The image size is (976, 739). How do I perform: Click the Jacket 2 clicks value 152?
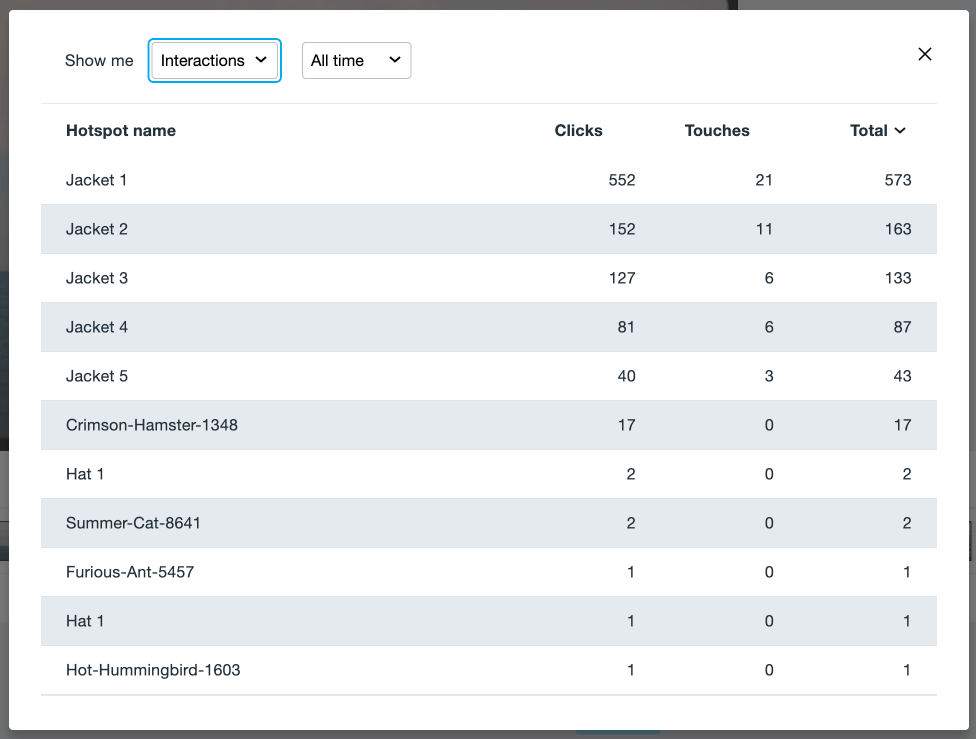click(x=621, y=229)
